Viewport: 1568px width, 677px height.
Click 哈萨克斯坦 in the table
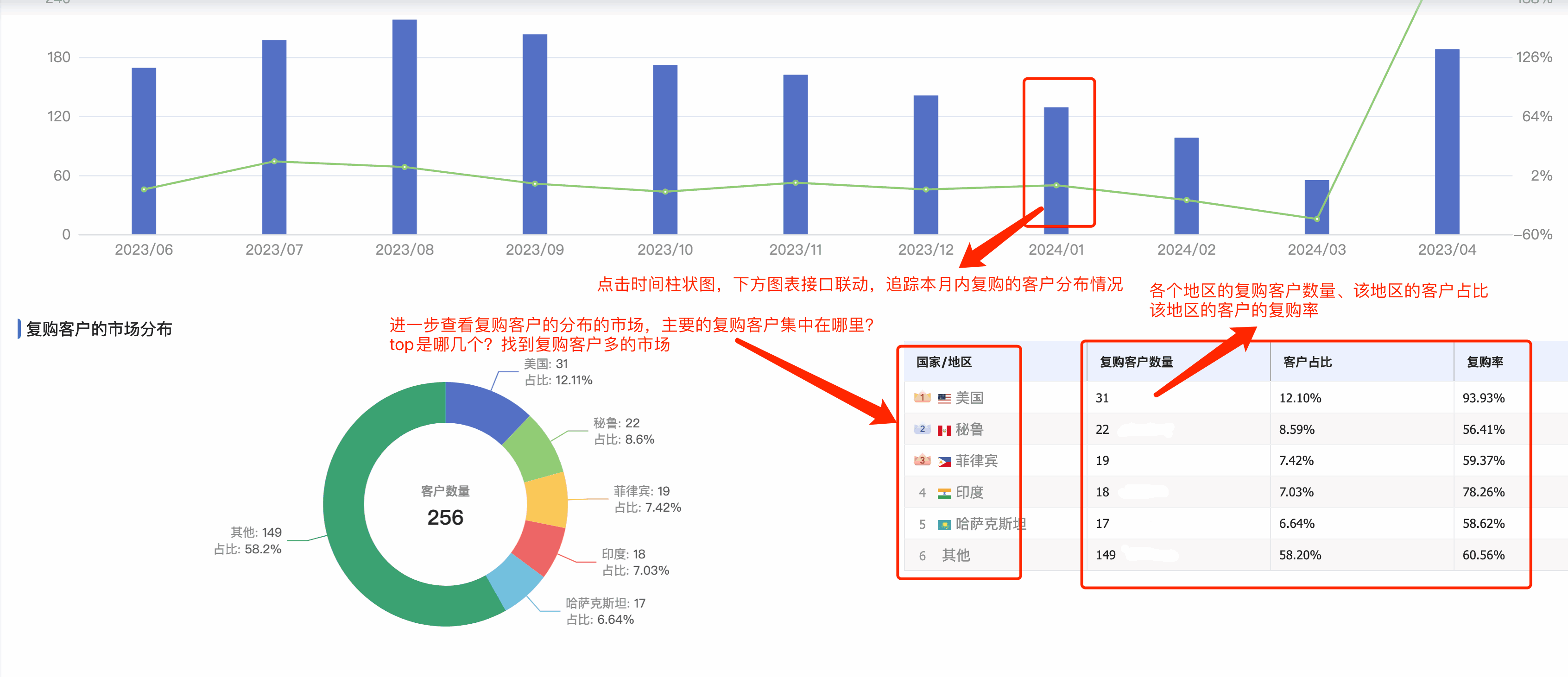click(x=990, y=524)
